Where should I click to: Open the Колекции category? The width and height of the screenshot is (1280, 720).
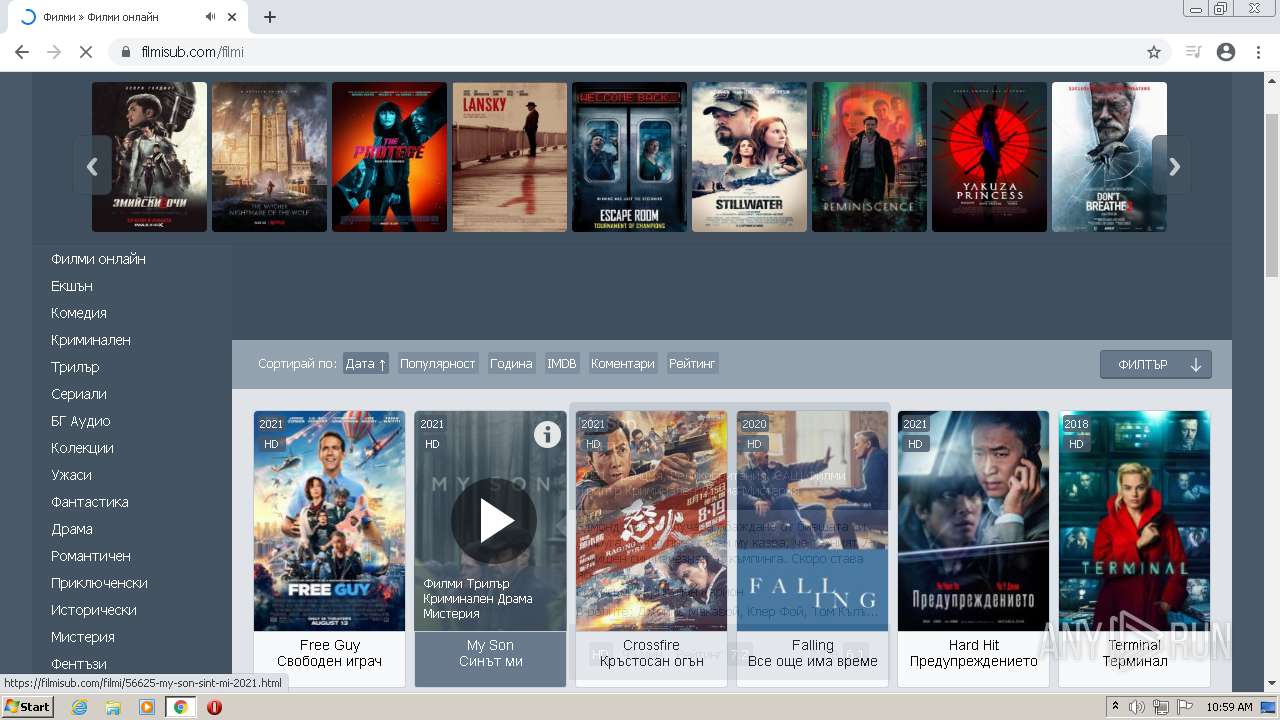(82, 448)
